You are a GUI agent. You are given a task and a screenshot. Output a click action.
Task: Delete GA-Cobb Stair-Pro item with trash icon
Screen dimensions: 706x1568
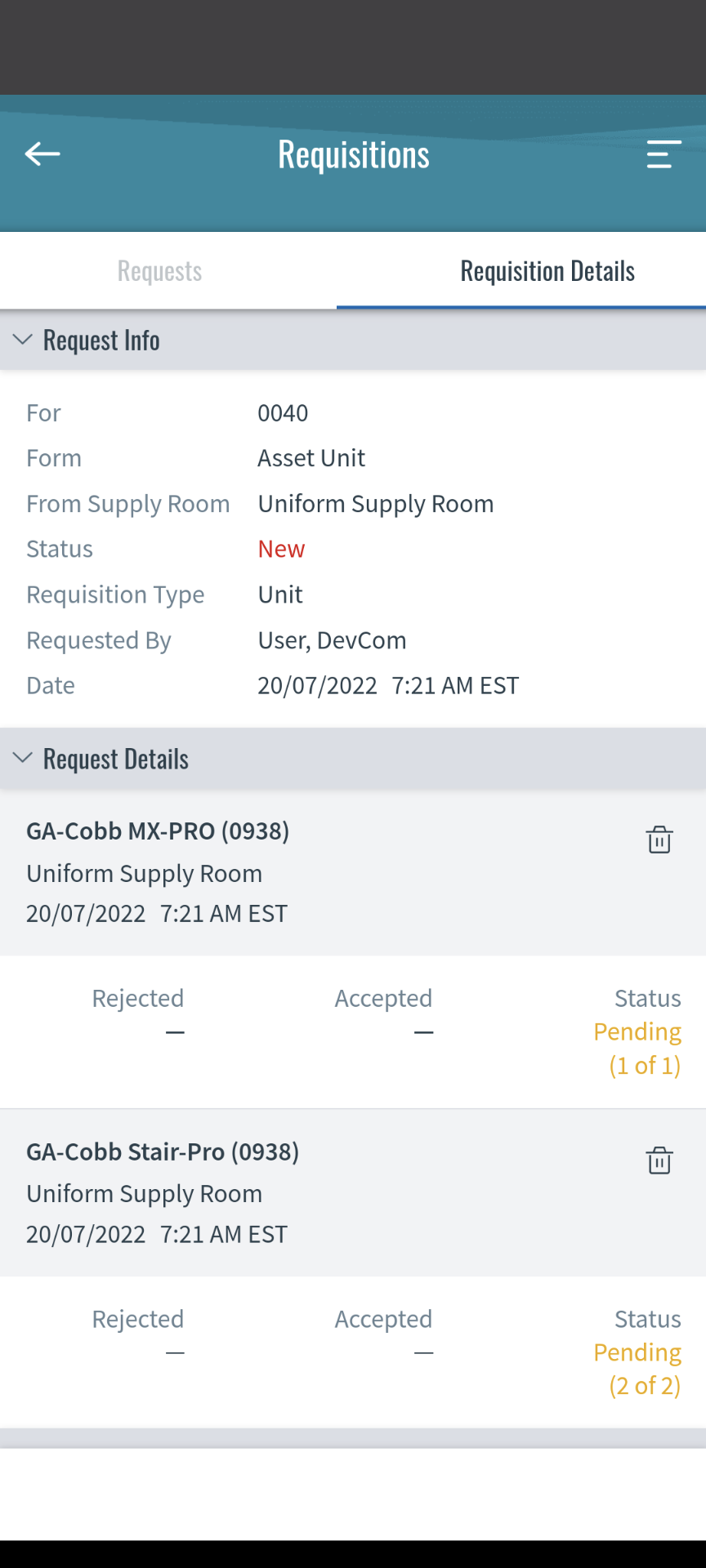coord(659,1160)
